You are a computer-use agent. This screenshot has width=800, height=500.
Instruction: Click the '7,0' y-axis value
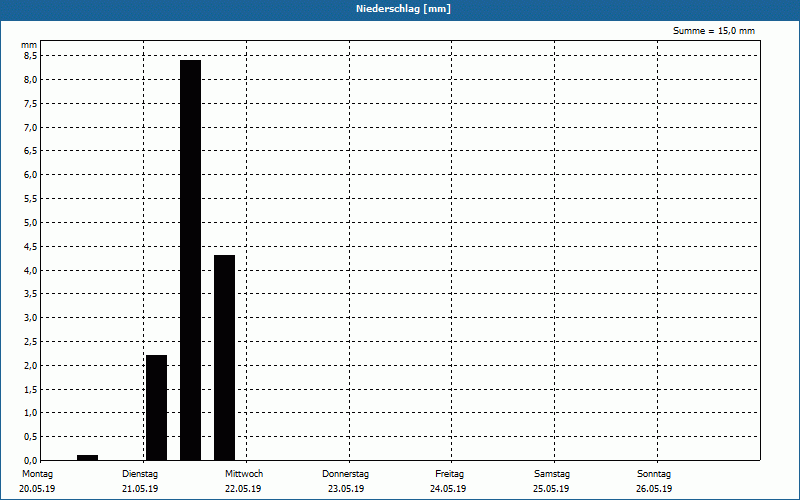pyautogui.click(x=31, y=127)
